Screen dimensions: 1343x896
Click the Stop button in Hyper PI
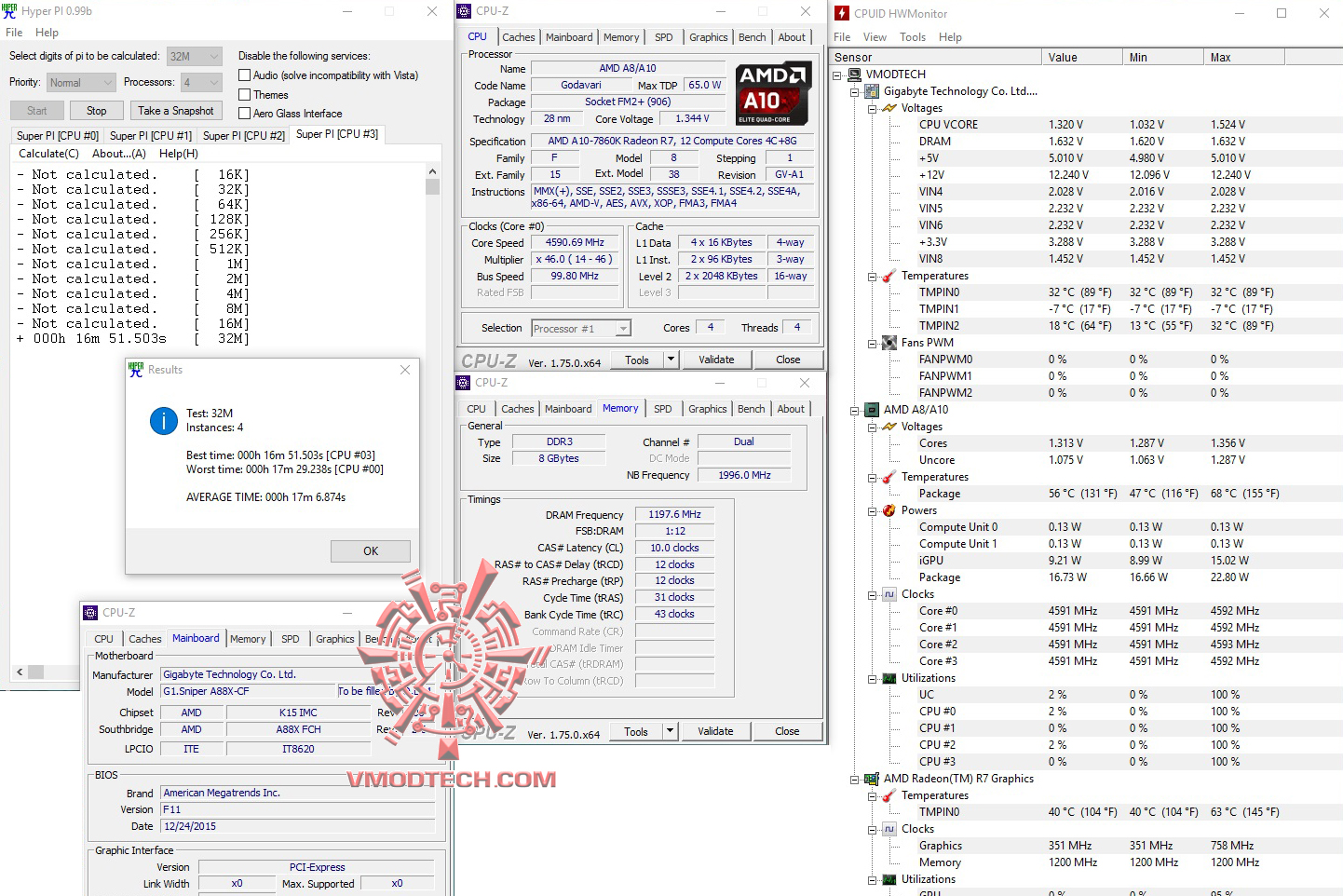click(x=97, y=111)
